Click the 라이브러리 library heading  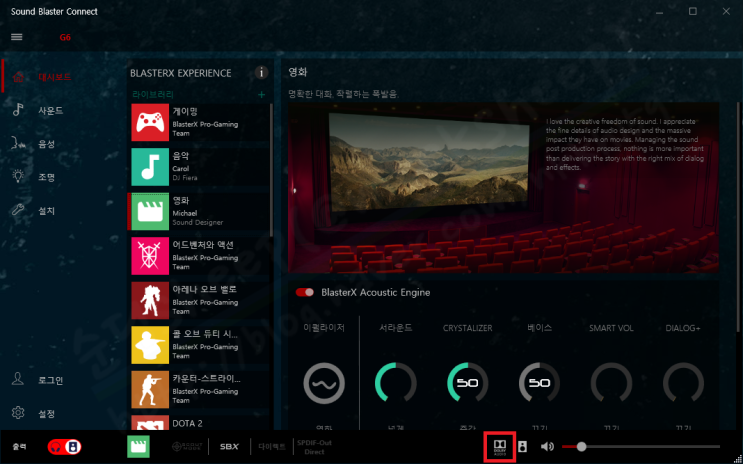click(153, 95)
